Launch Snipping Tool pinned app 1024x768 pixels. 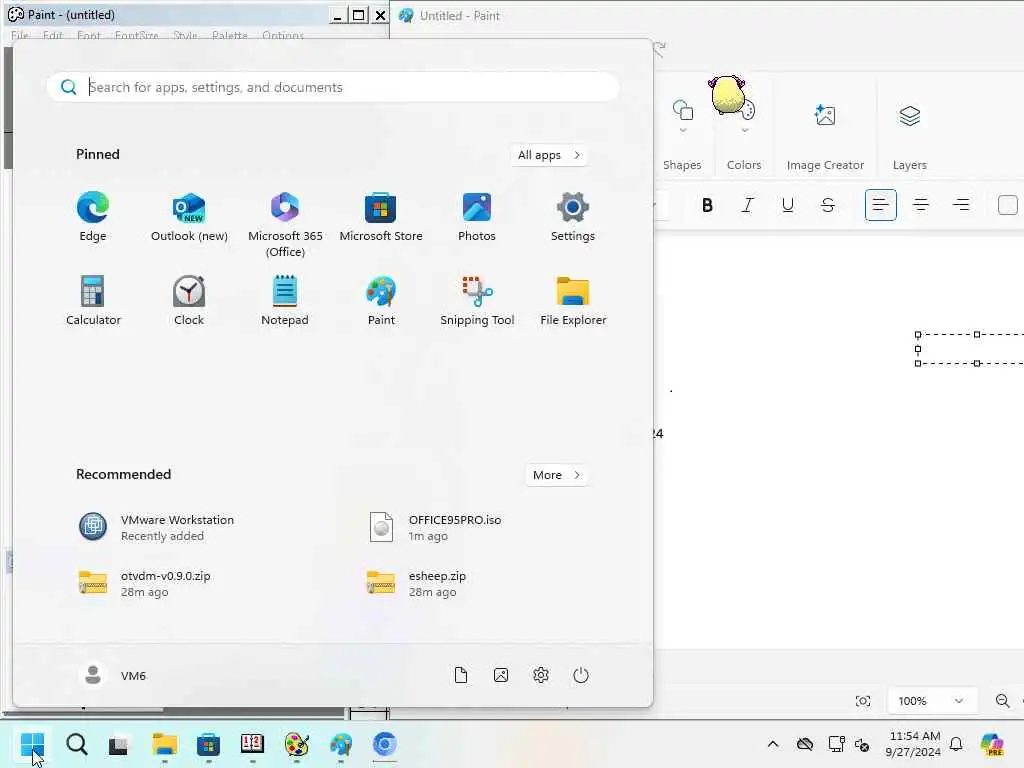point(477,301)
